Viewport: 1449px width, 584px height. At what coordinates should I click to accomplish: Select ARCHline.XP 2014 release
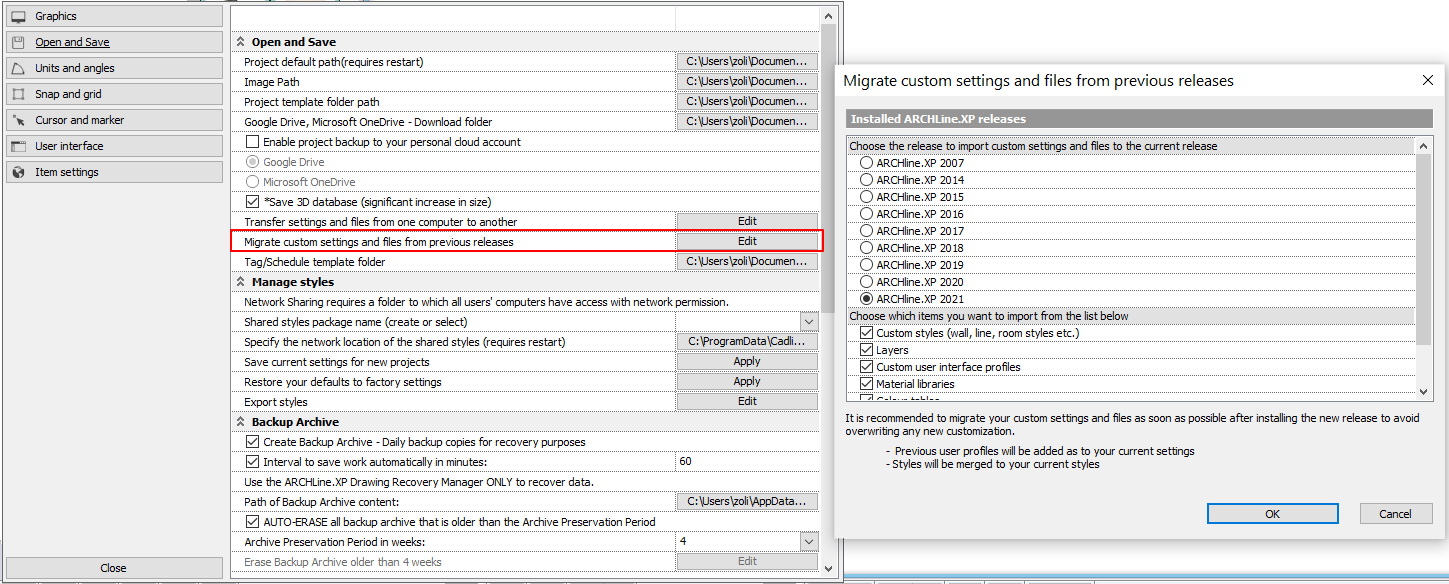[x=866, y=180]
